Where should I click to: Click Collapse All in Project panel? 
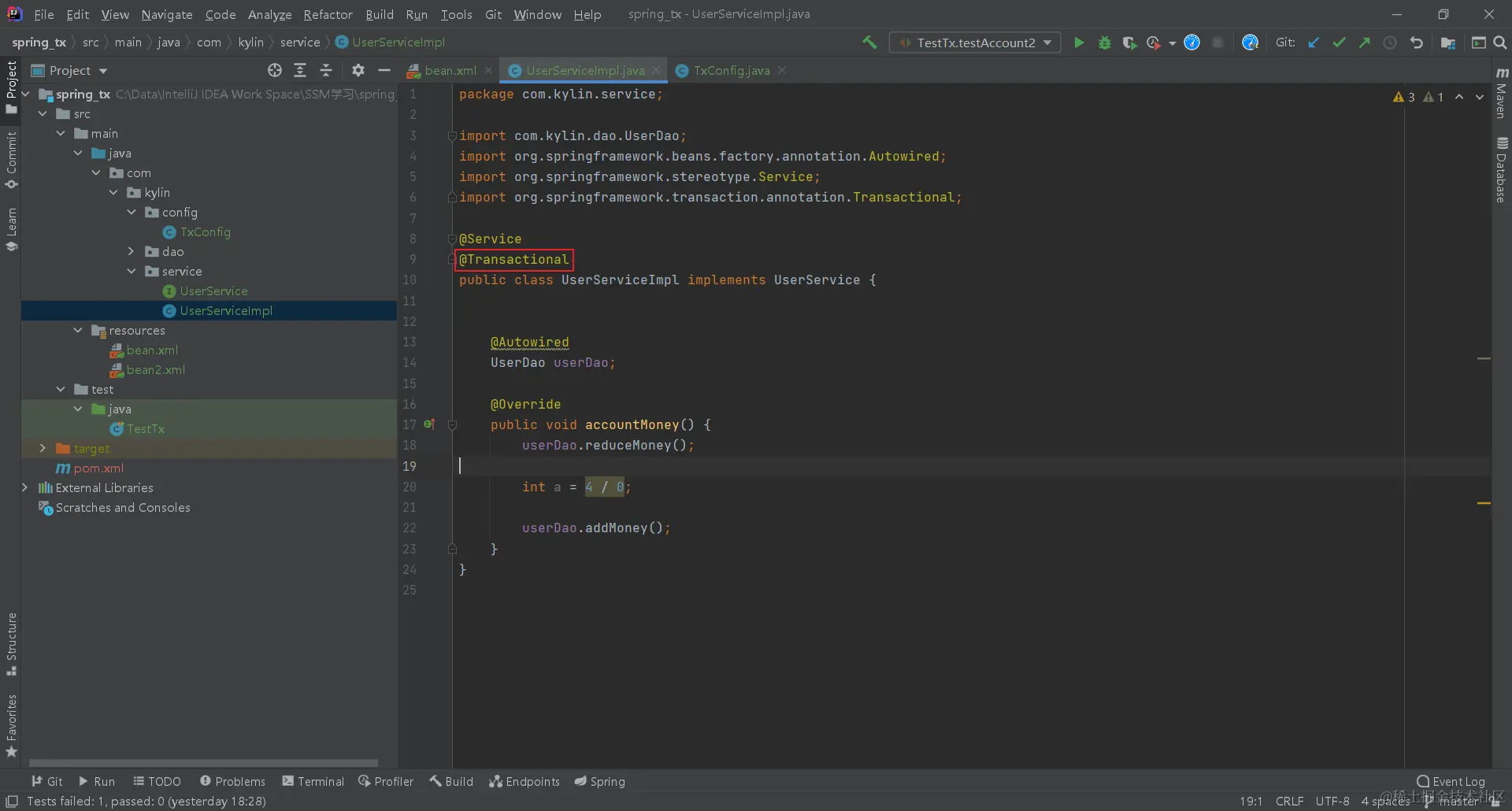326,71
